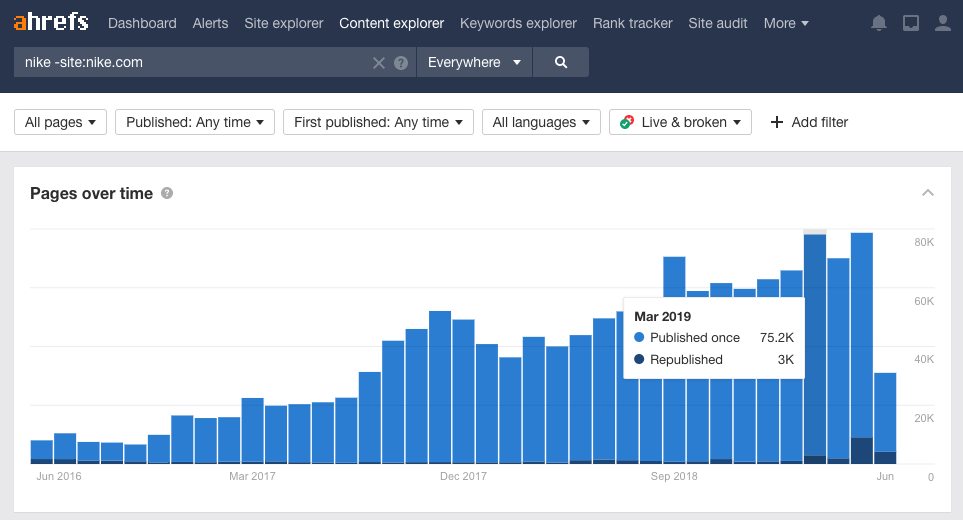Screen dimensions: 963x520
Task: Click Add filter button
Action: click(809, 122)
